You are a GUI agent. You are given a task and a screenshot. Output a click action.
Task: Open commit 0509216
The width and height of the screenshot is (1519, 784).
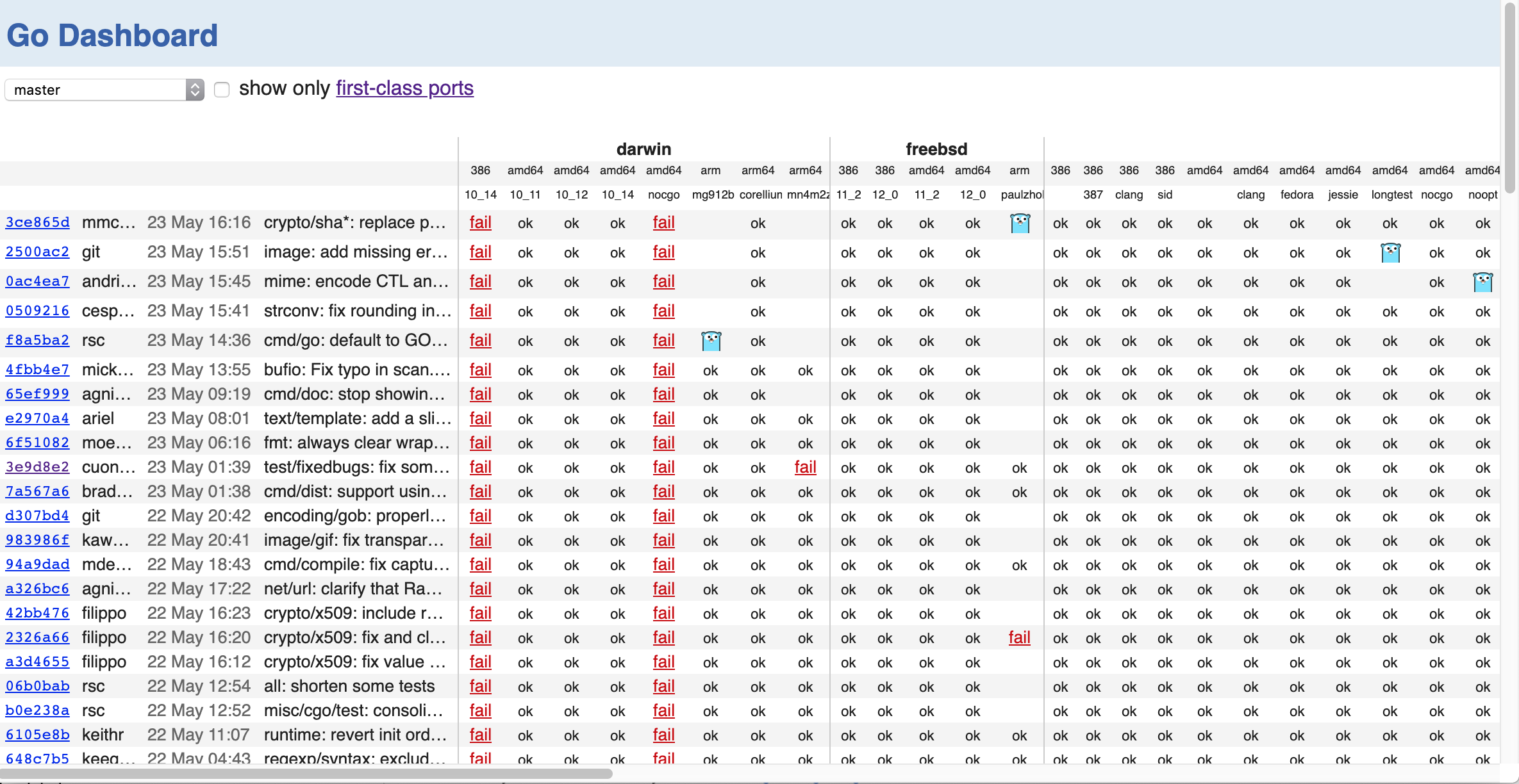[x=37, y=311]
